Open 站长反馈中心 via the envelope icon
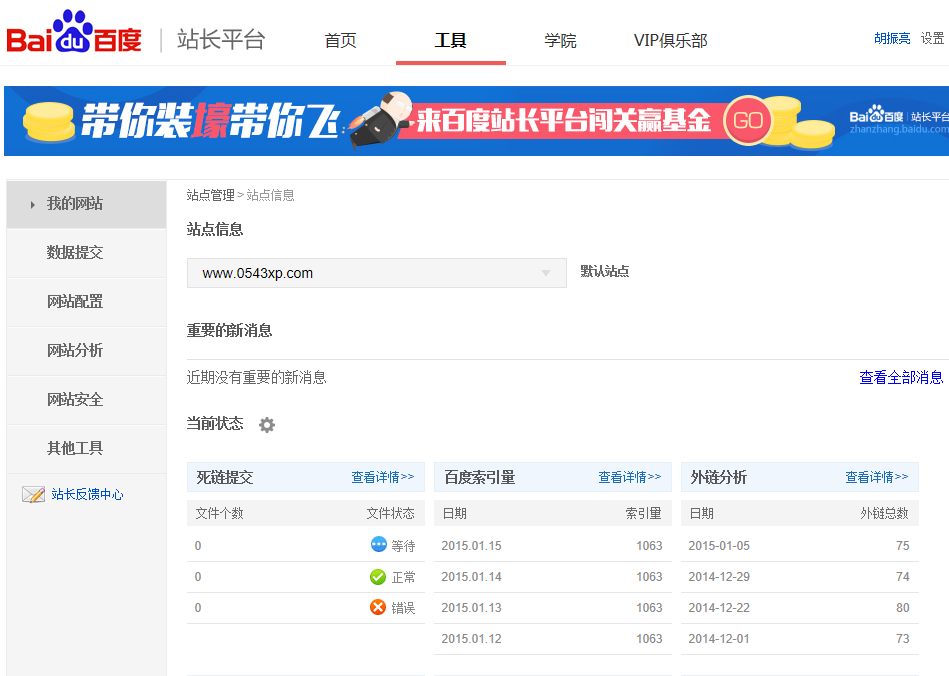Screen dimensions: 949x676 click(x=35, y=493)
